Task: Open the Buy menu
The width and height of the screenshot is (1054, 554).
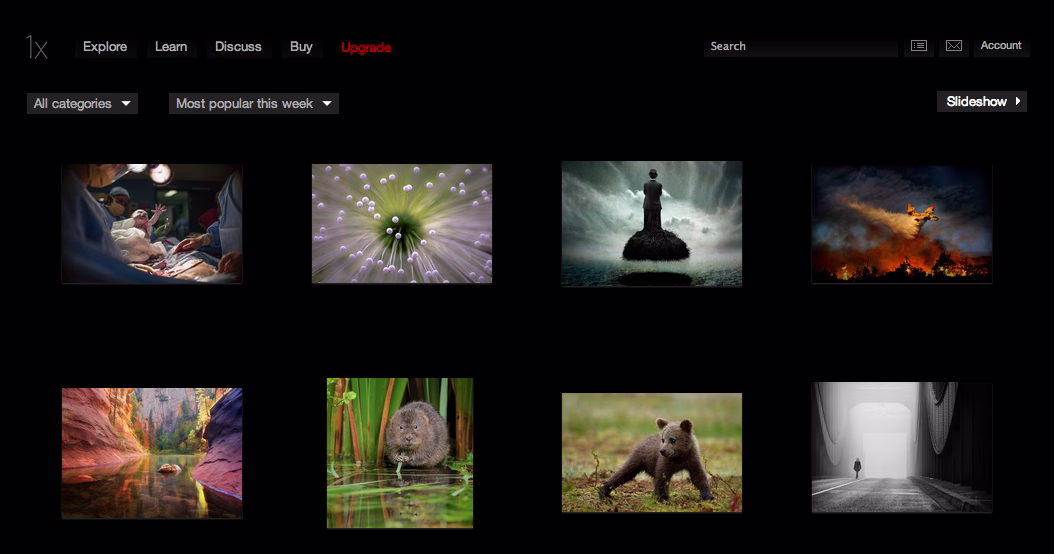Action: (x=301, y=47)
